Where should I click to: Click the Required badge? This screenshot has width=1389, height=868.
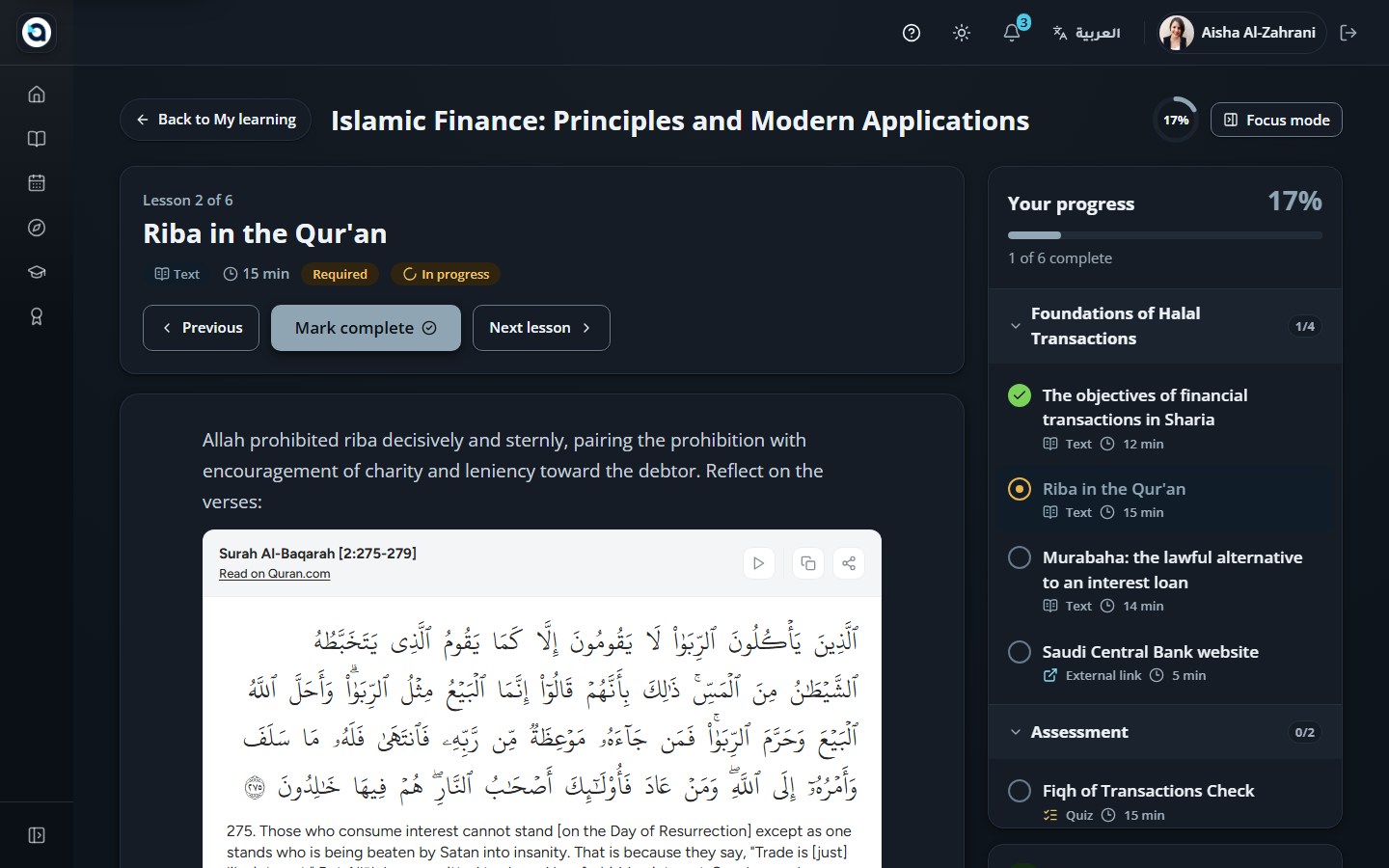(x=340, y=274)
